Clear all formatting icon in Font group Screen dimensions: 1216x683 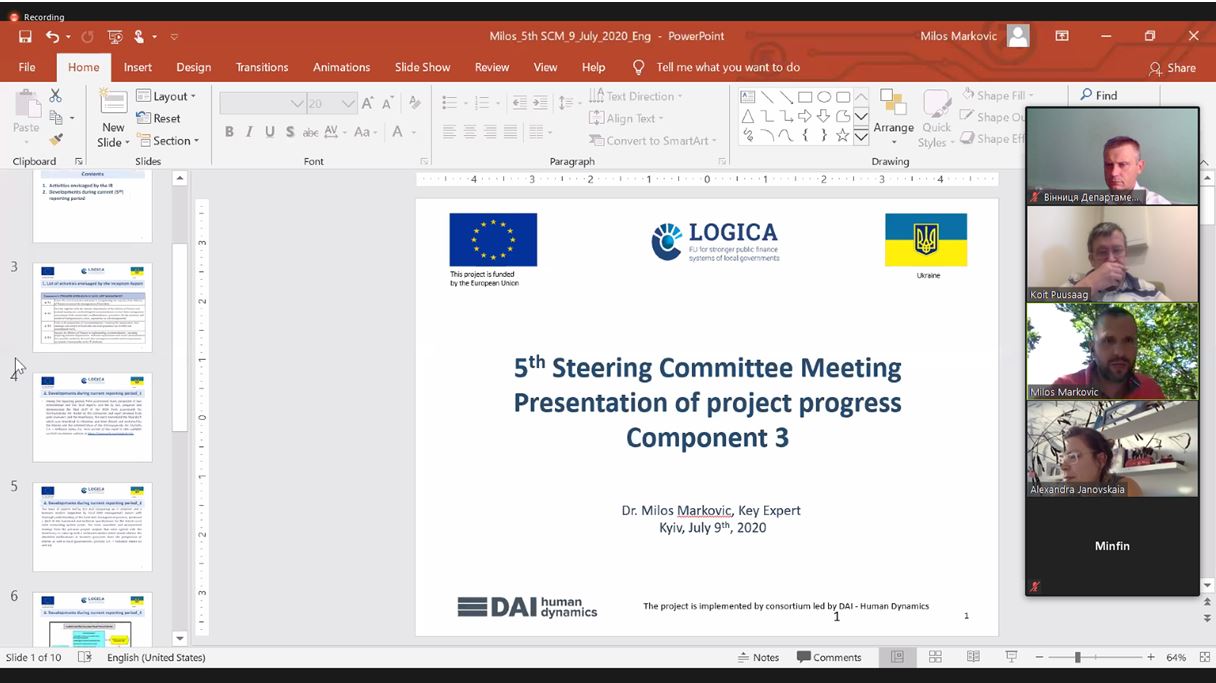pyautogui.click(x=415, y=103)
